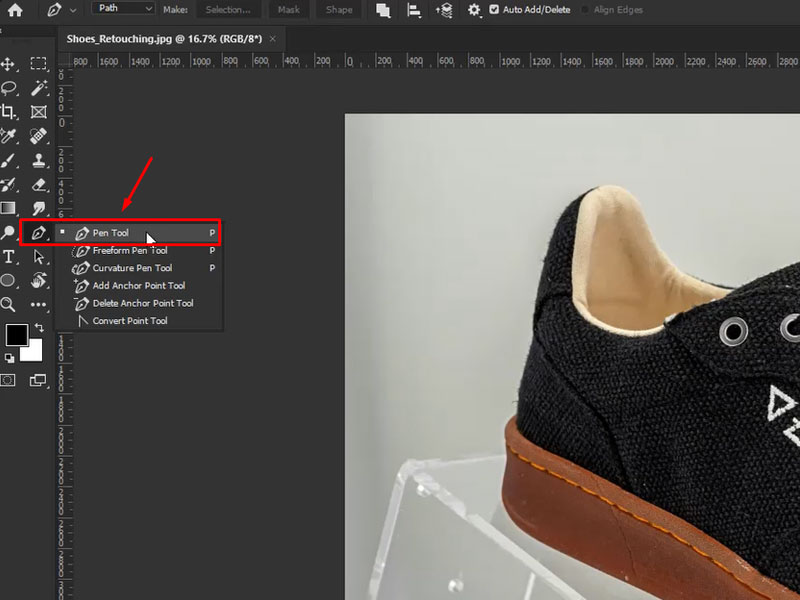This screenshot has height=600, width=800.
Task: Select the Crop tool
Action: [12, 112]
